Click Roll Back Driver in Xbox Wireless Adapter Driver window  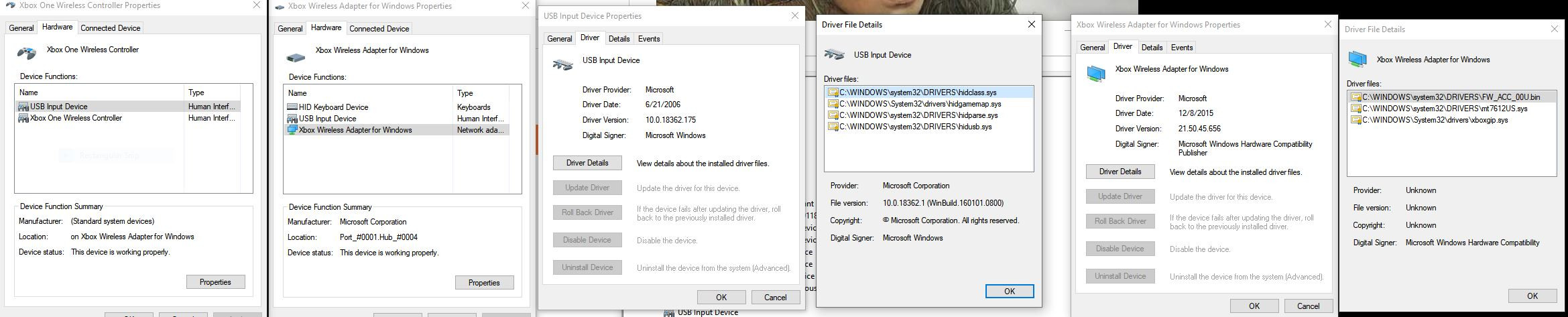(x=1120, y=221)
